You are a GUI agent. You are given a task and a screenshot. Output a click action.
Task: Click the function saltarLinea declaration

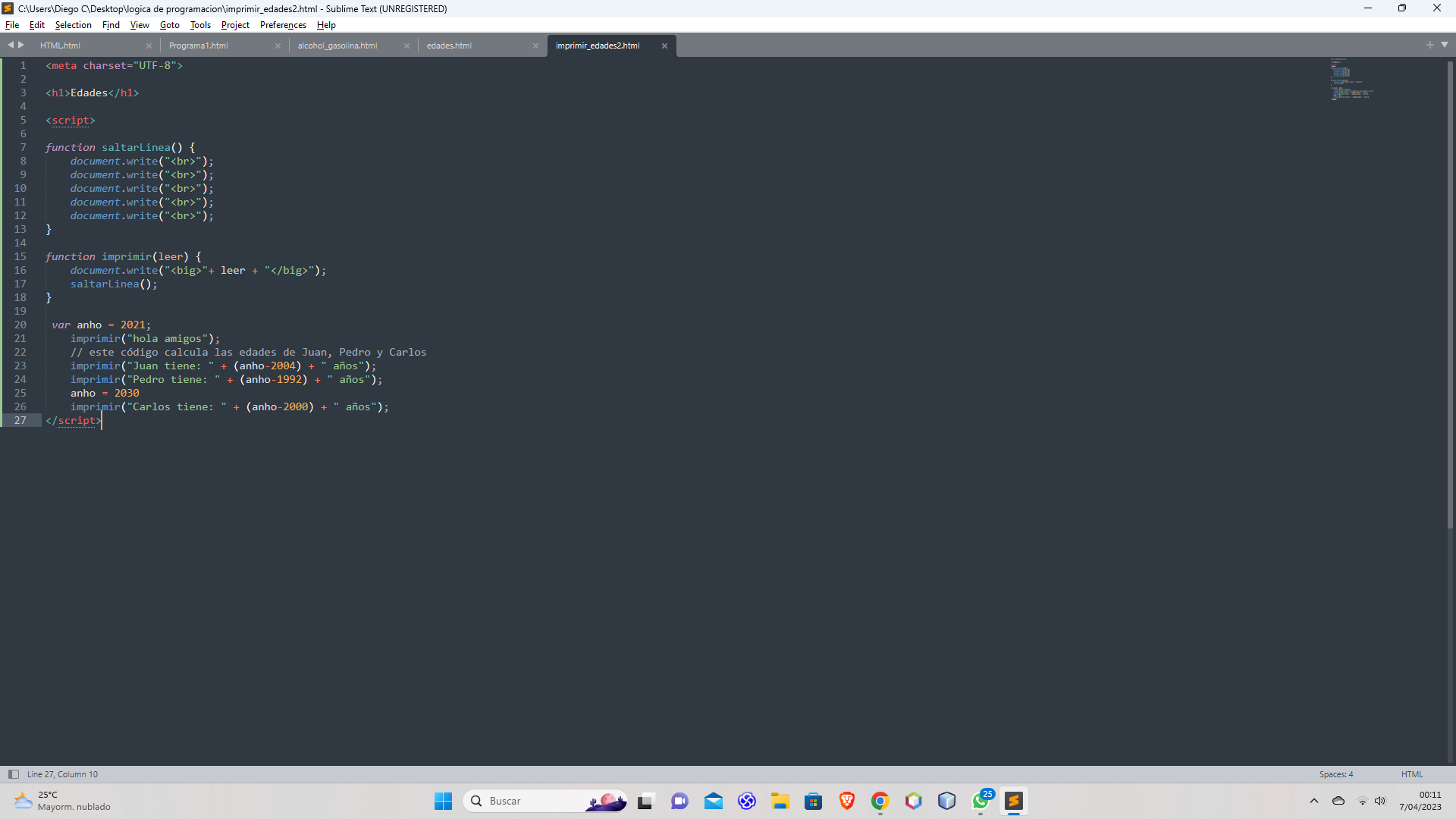120,147
